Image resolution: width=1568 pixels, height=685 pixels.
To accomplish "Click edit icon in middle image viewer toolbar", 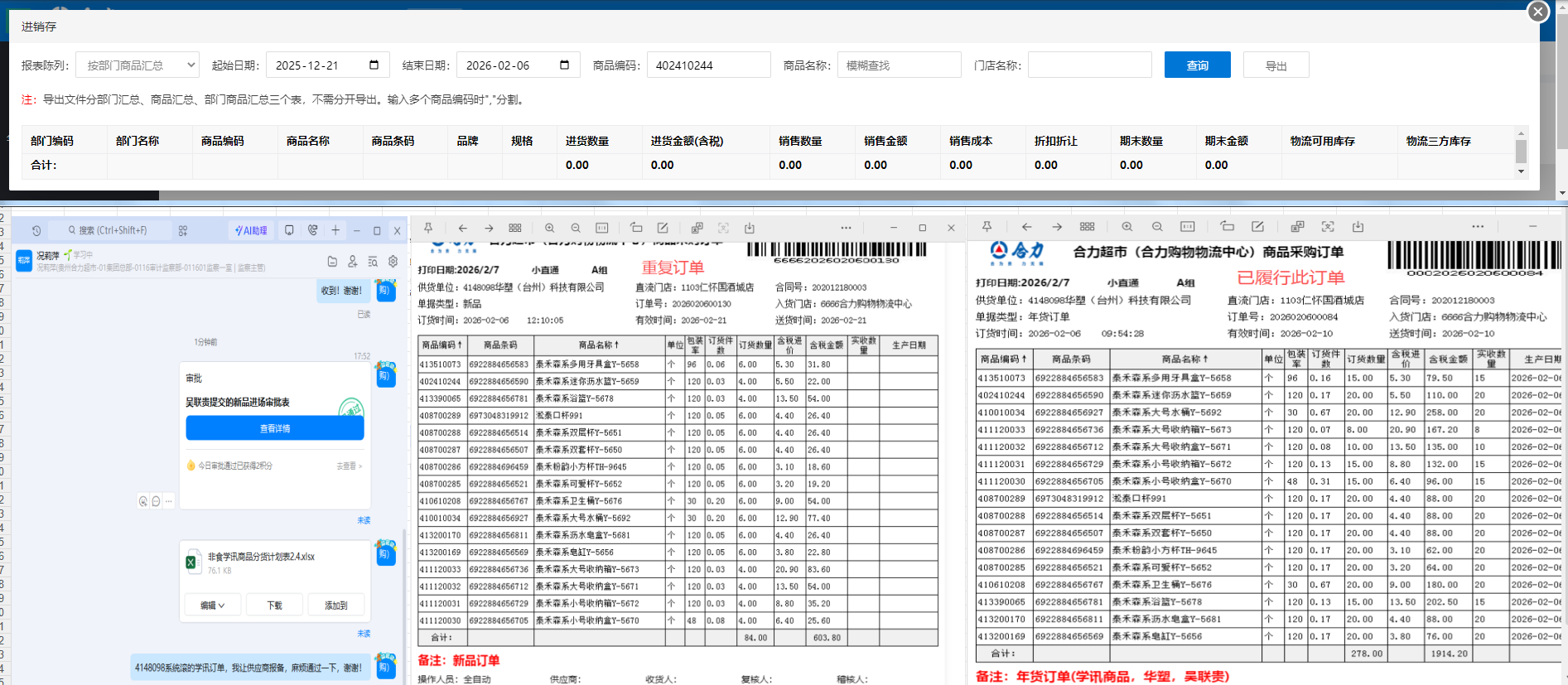I will 663,228.
